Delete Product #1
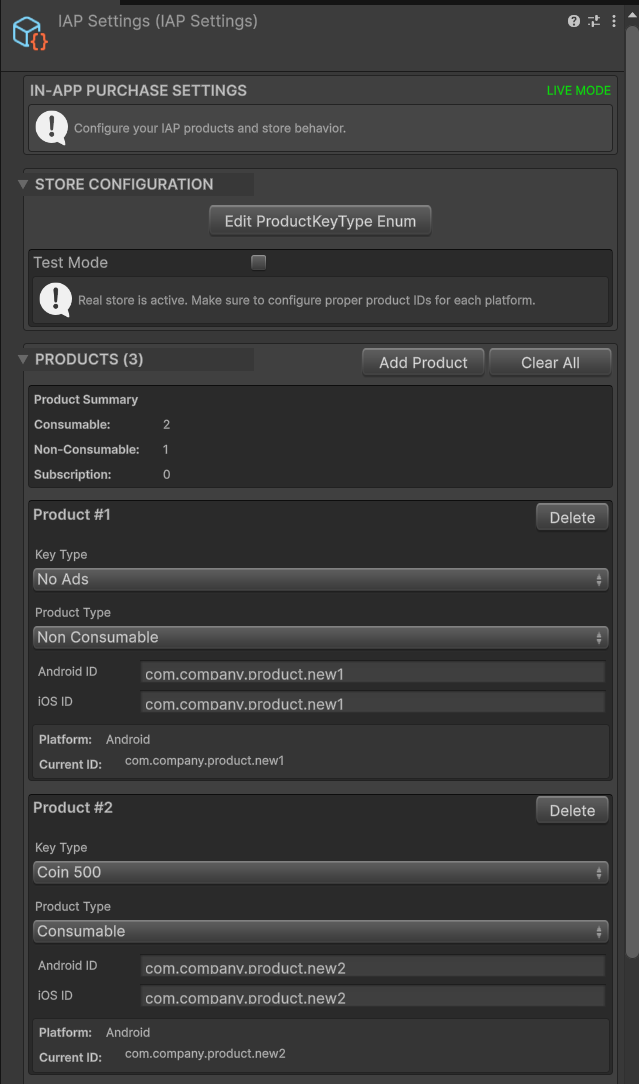Screen dimensions: 639x1084 [571, 517]
